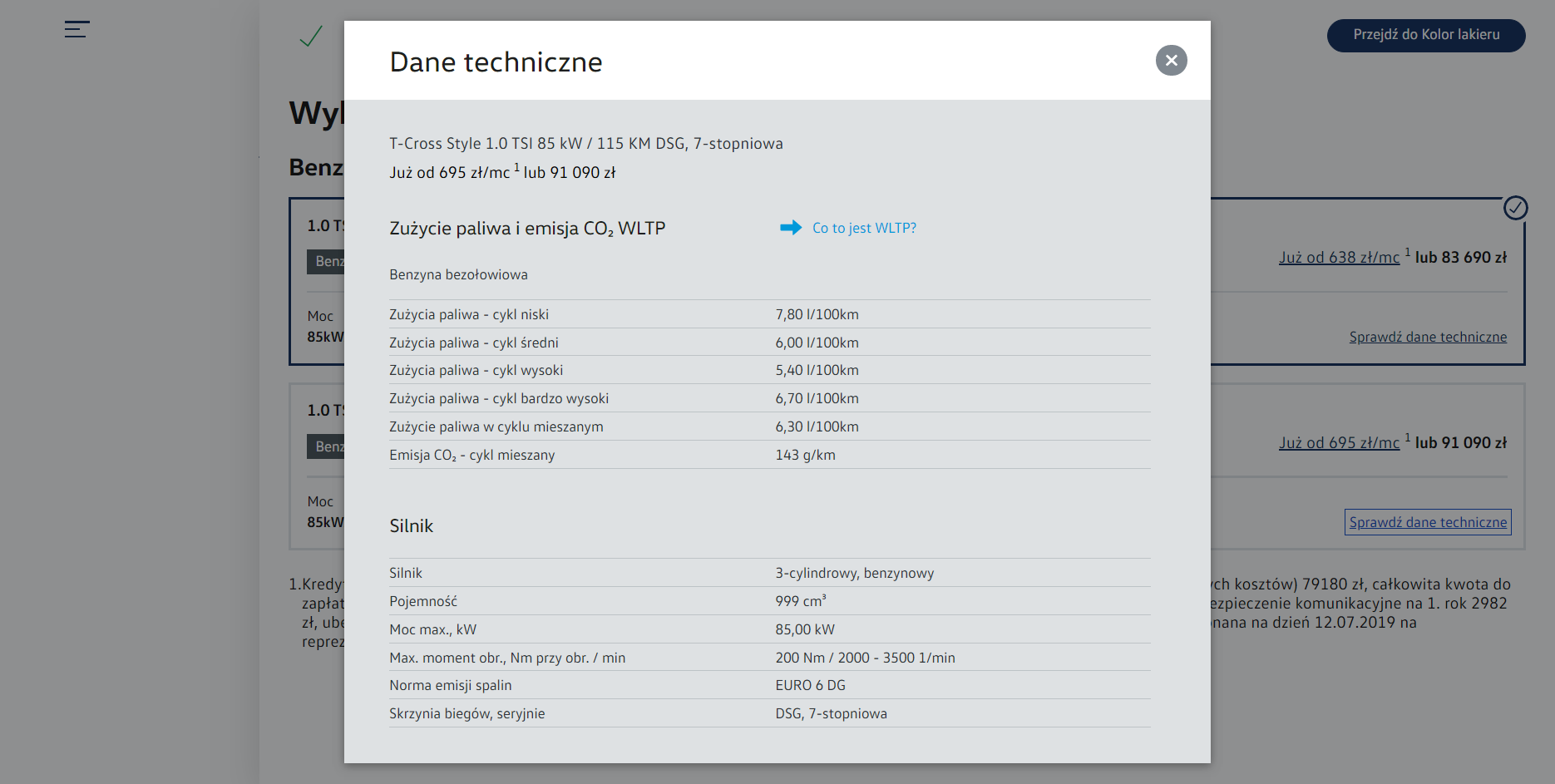Click the 'Silnik' section heading
This screenshot has height=784, width=1555.
coord(411,526)
